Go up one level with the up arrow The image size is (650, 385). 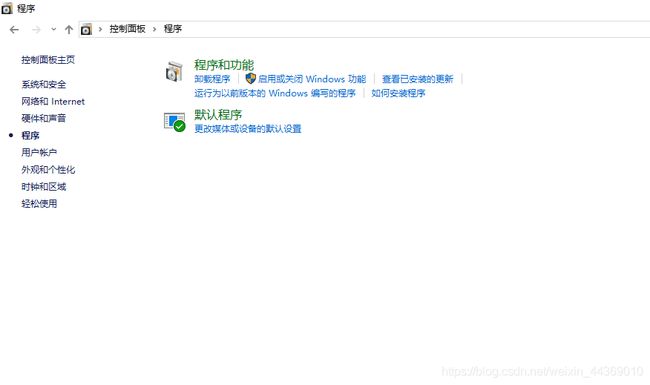pos(69,29)
